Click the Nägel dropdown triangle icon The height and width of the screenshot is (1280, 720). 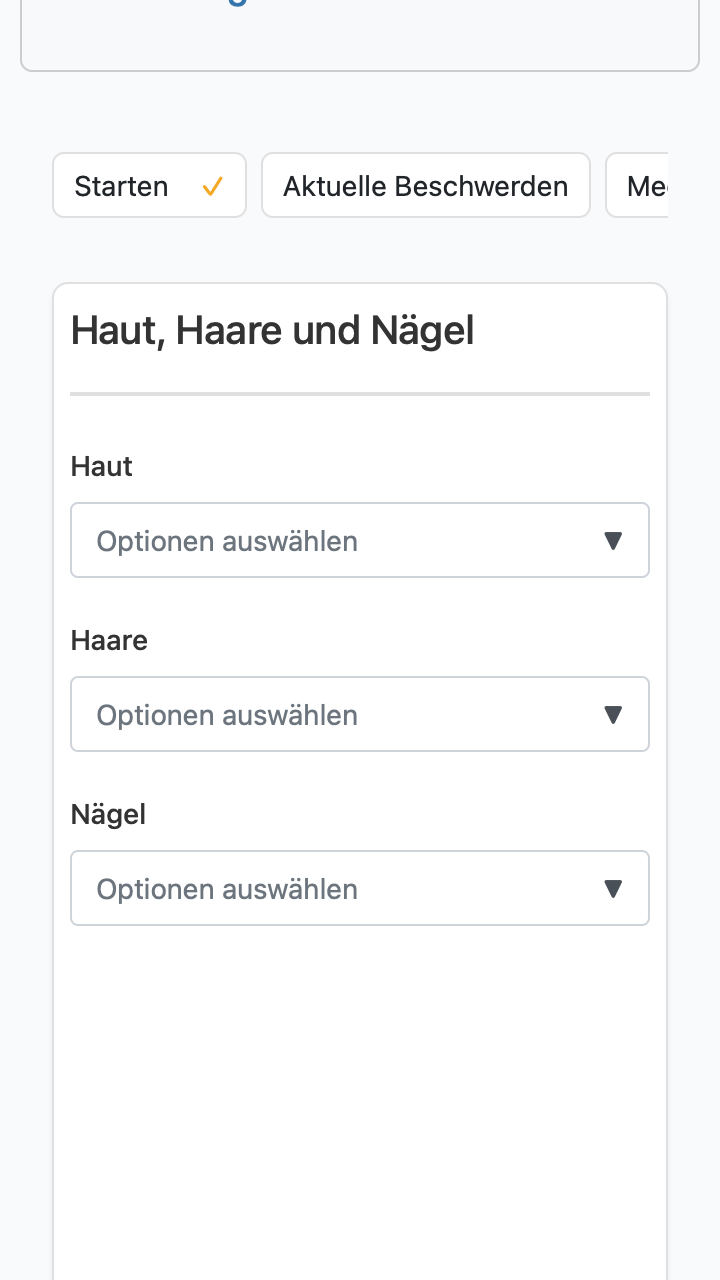pyautogui.click(x=614, y=889)
